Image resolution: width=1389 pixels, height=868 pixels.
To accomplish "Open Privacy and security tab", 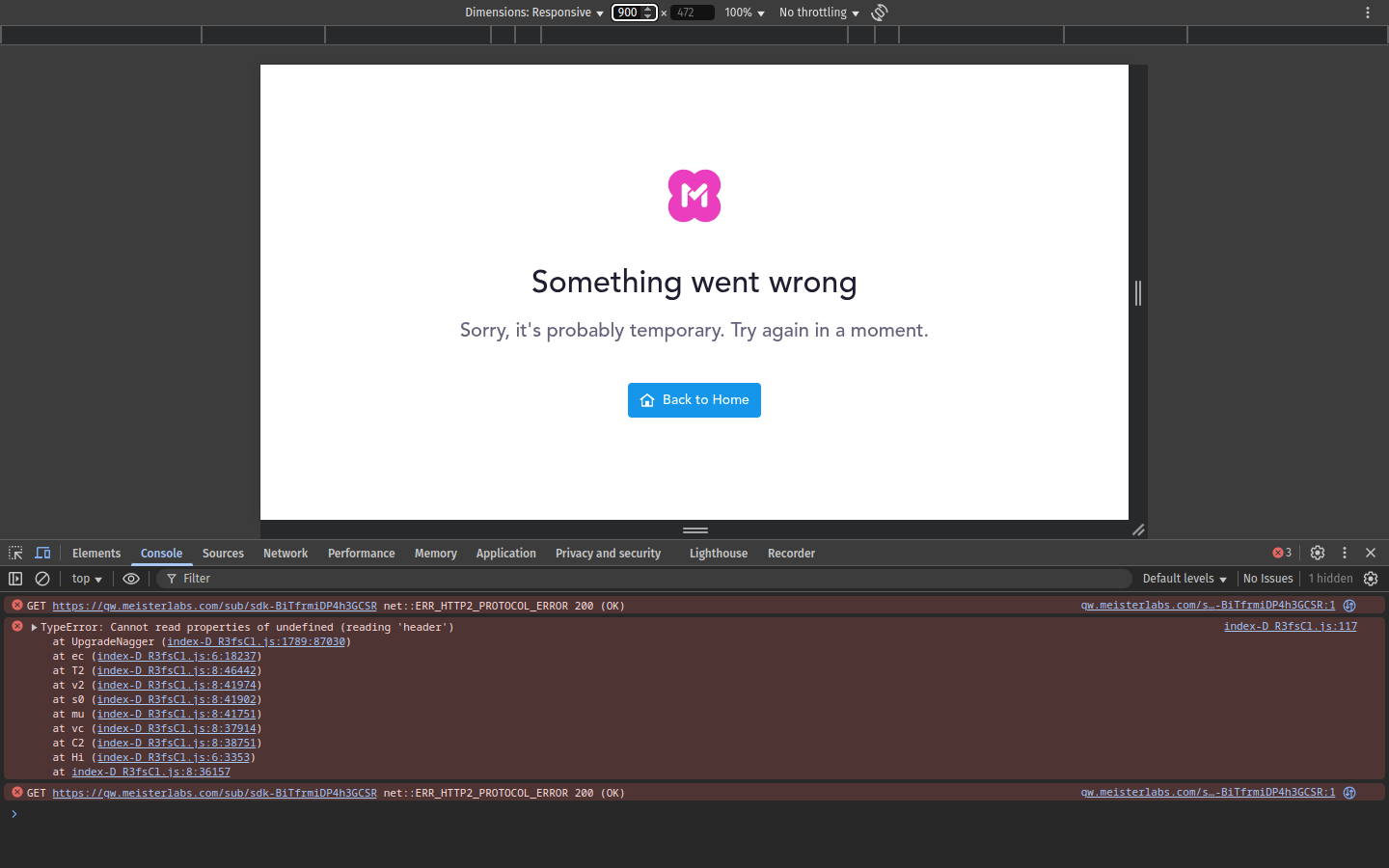I will pyautogui.click(x=609, y=553).
